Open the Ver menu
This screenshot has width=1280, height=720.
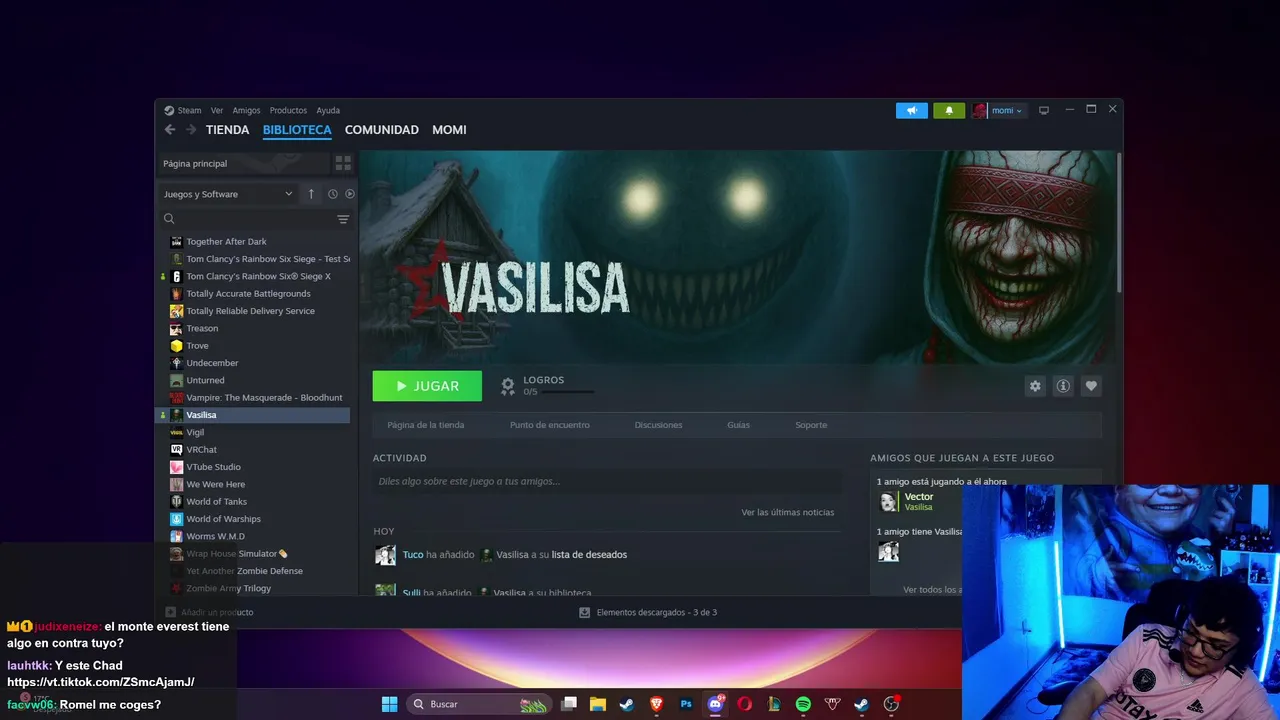(217, 110)
